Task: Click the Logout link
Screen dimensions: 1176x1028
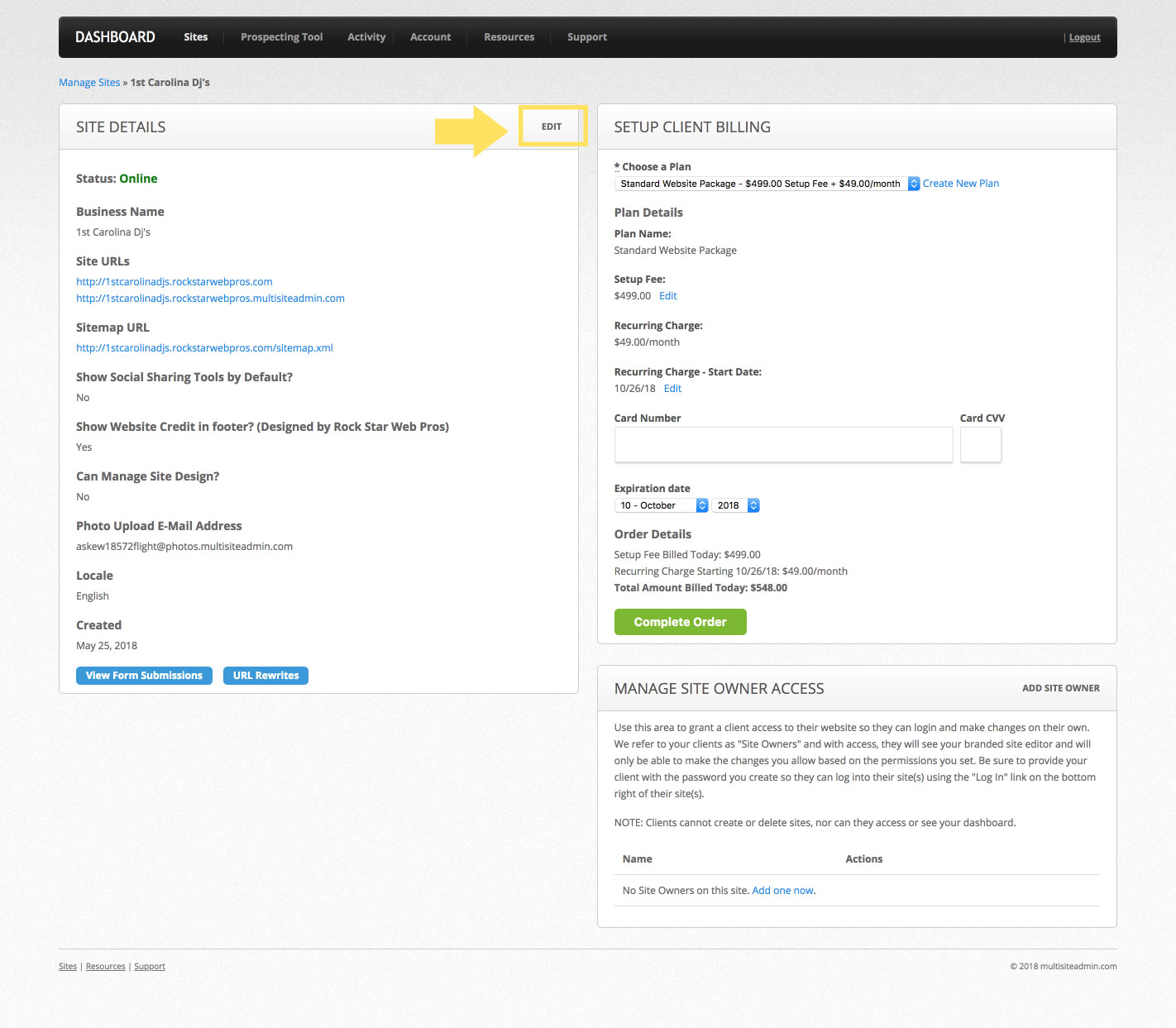Action: coord(1084,37)
